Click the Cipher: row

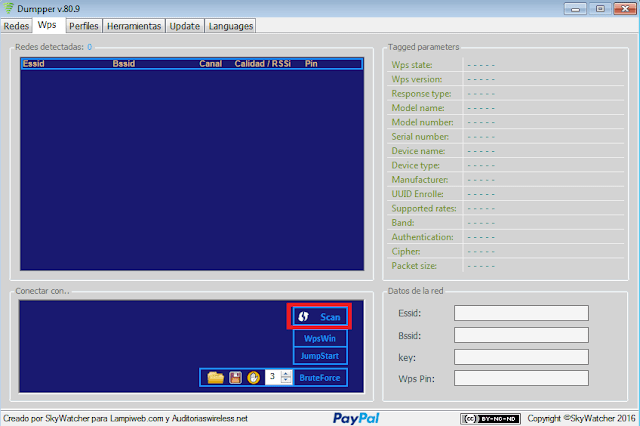click(505, 251)
